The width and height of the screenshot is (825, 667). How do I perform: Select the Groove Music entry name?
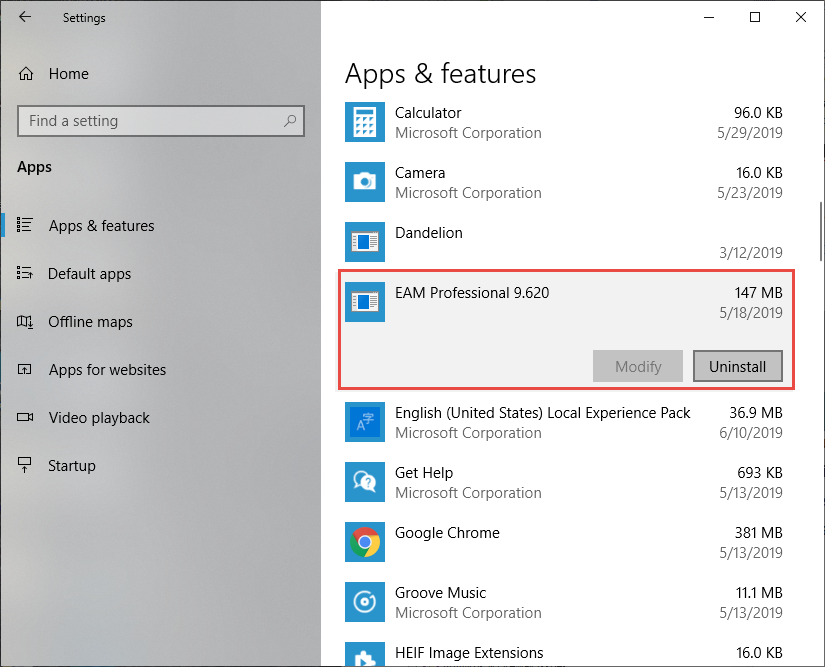click(440, 593)
